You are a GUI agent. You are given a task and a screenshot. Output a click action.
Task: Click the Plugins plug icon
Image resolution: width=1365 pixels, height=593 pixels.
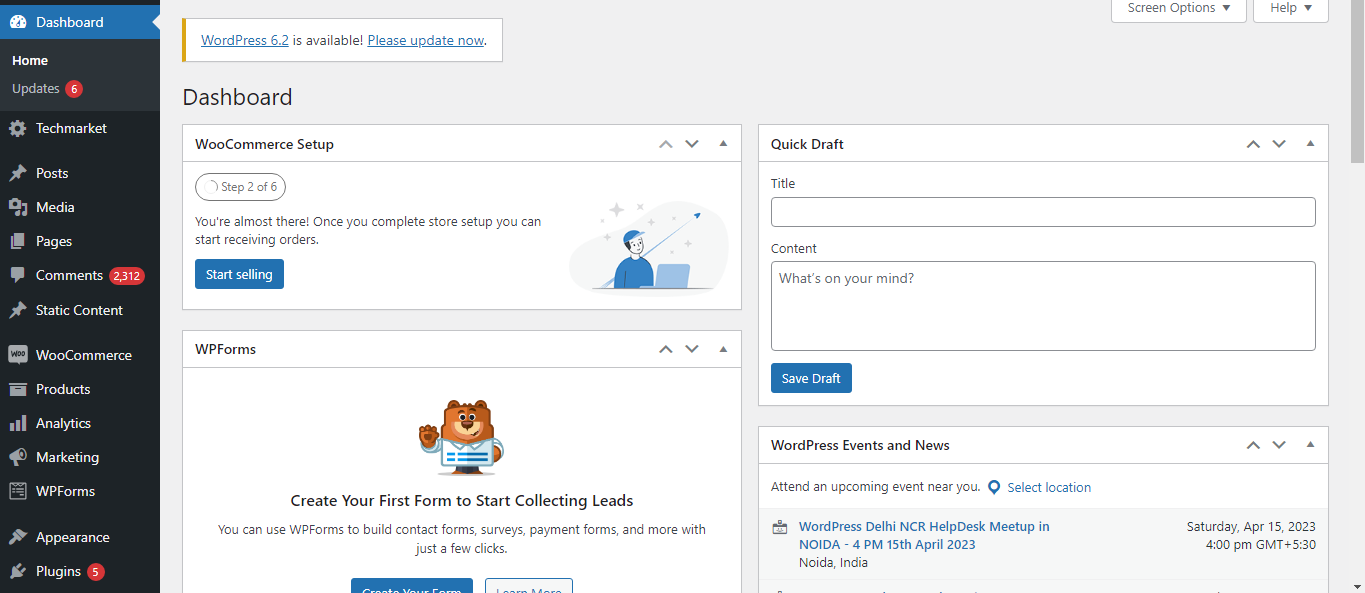17,572
